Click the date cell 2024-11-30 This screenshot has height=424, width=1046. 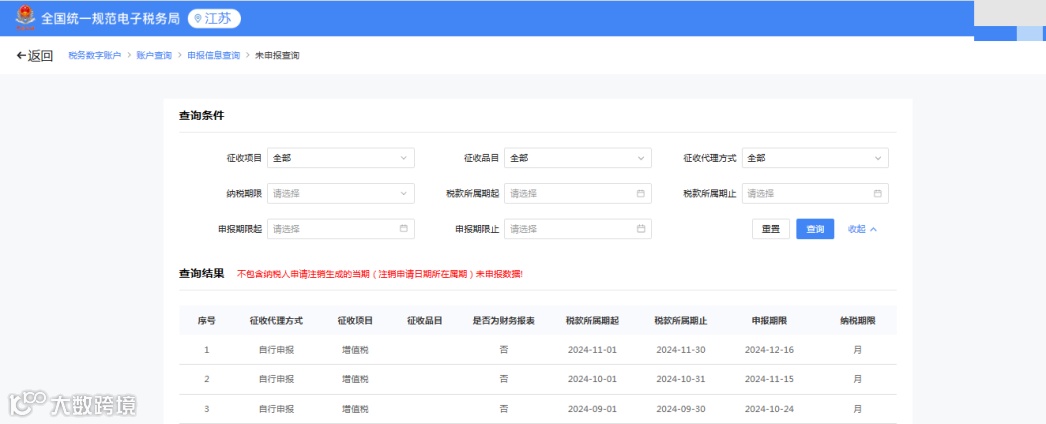680,350
